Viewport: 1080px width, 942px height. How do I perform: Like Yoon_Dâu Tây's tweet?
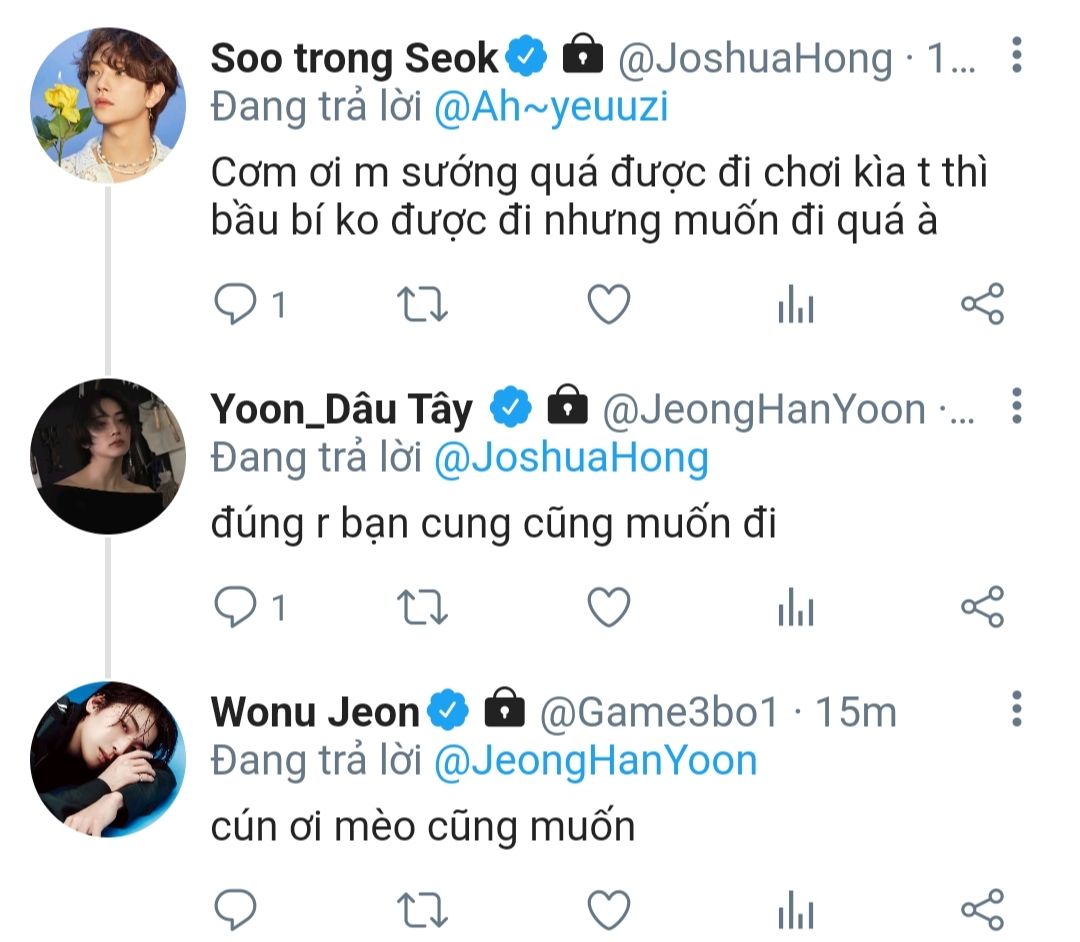[608, 607]
